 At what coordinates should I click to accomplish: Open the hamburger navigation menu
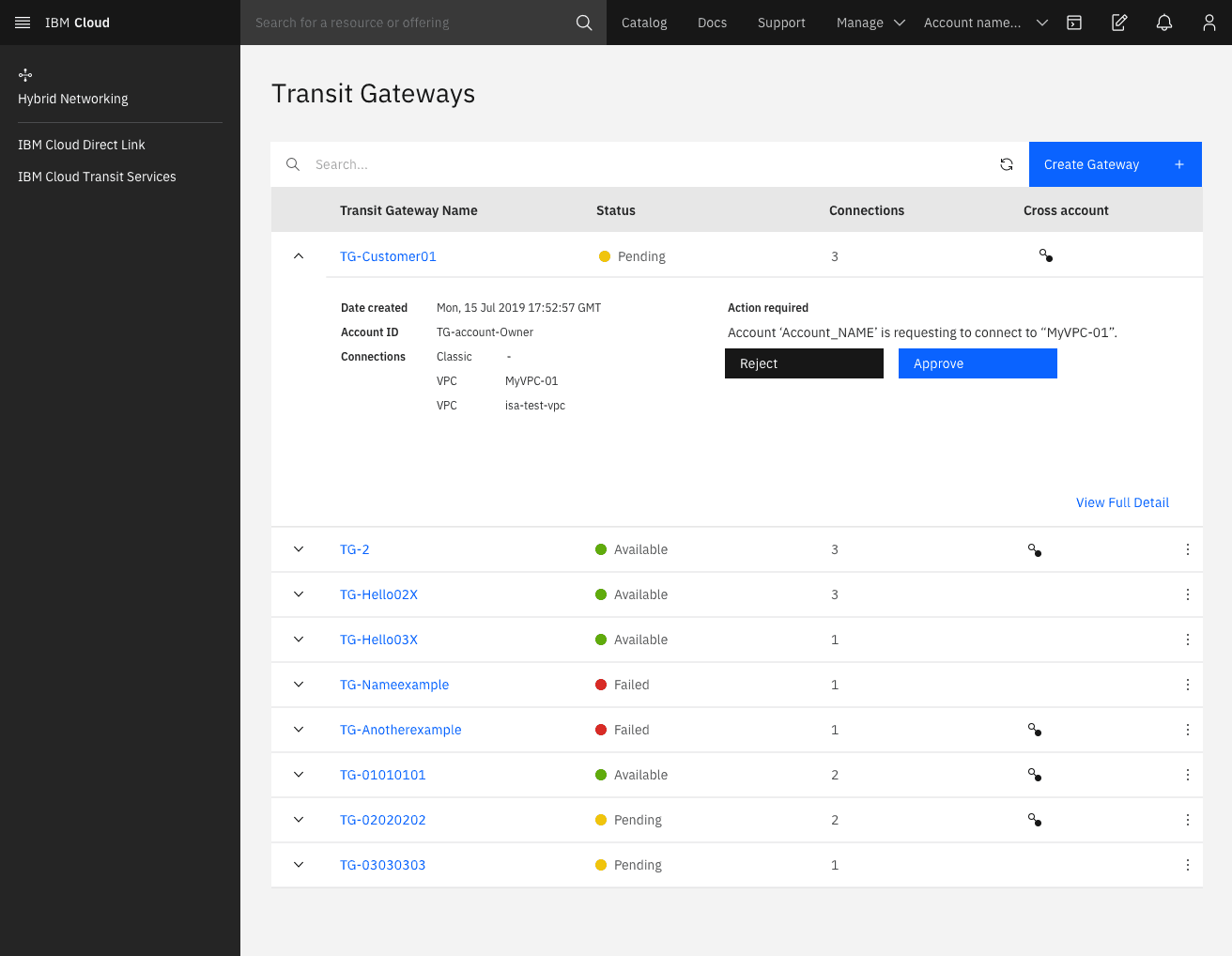point(23,23)
